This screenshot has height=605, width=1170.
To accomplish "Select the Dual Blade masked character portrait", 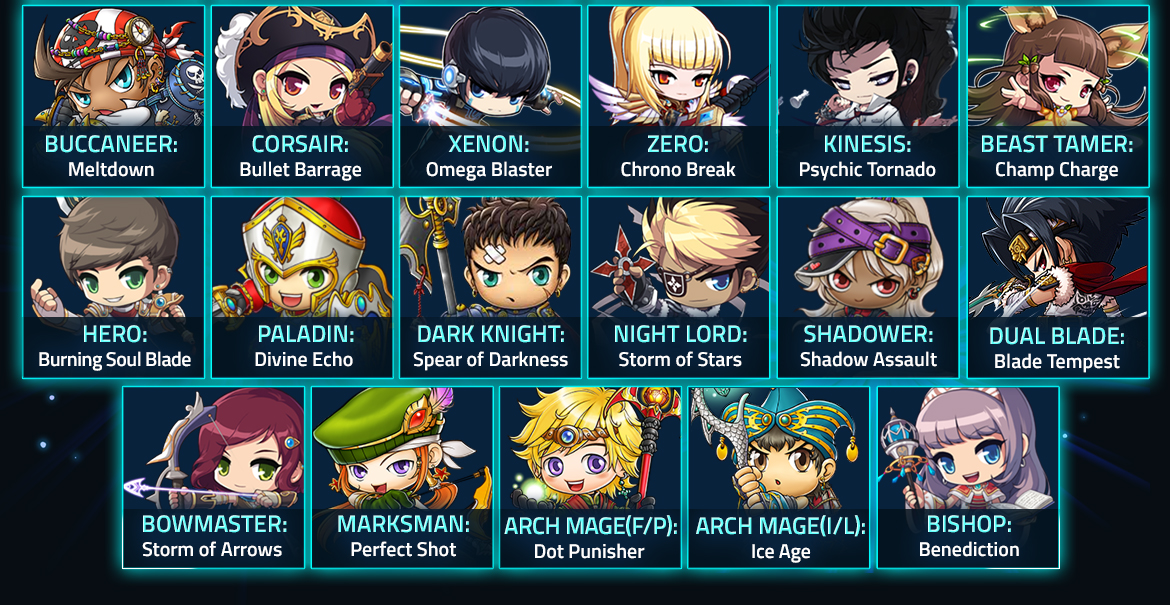I will point(1058,257).
